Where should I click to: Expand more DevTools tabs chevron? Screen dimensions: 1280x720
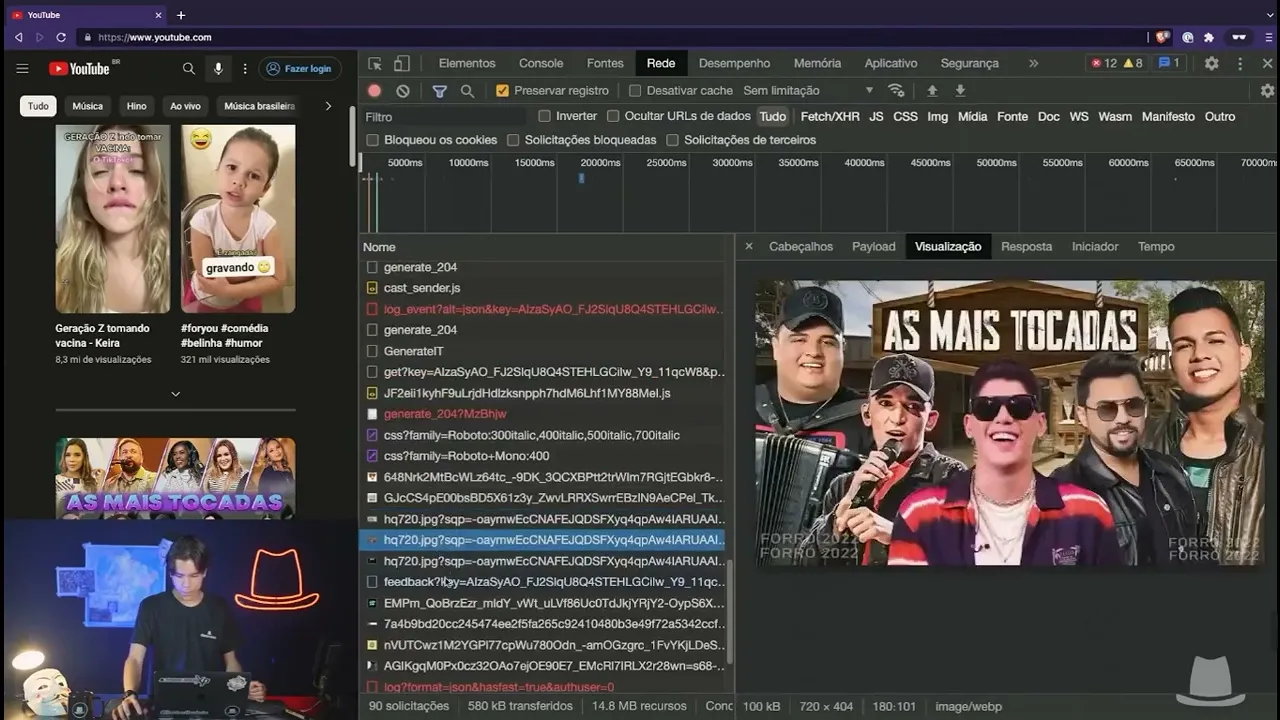tap(1033, 63)
